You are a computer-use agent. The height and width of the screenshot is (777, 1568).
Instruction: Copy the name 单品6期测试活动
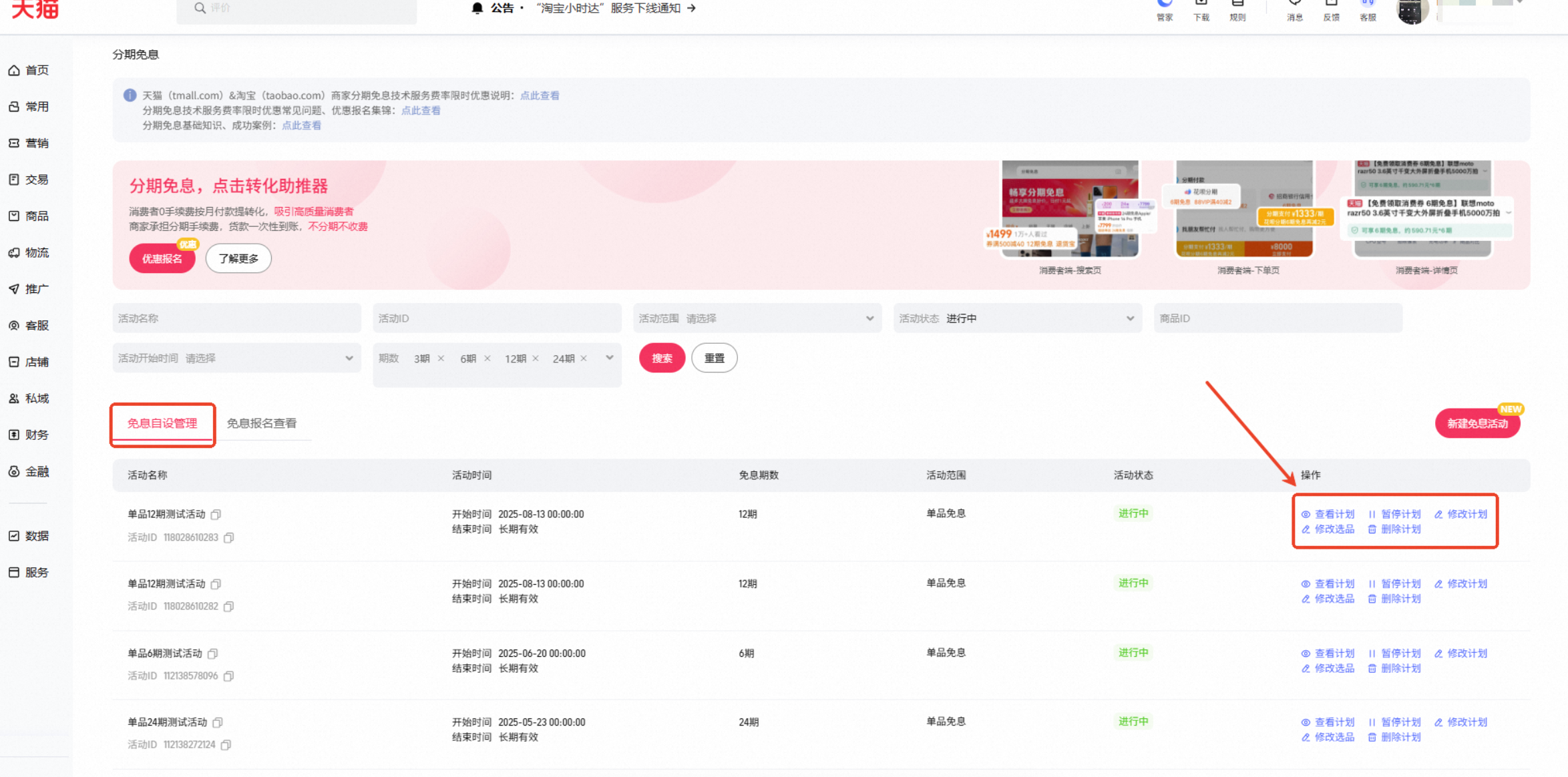(x=213, y=654)
